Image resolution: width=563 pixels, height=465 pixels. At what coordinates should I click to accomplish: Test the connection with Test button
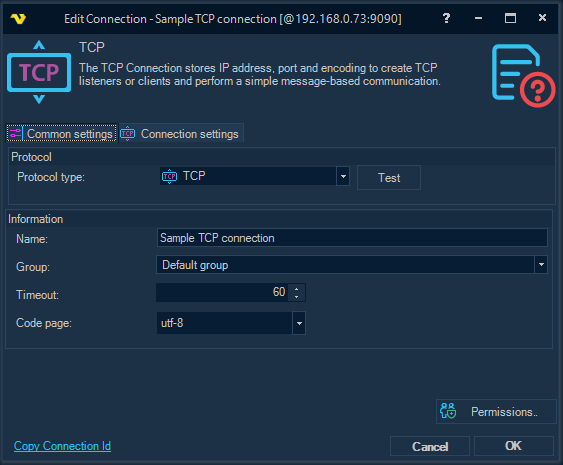click(x=389, y=177)
